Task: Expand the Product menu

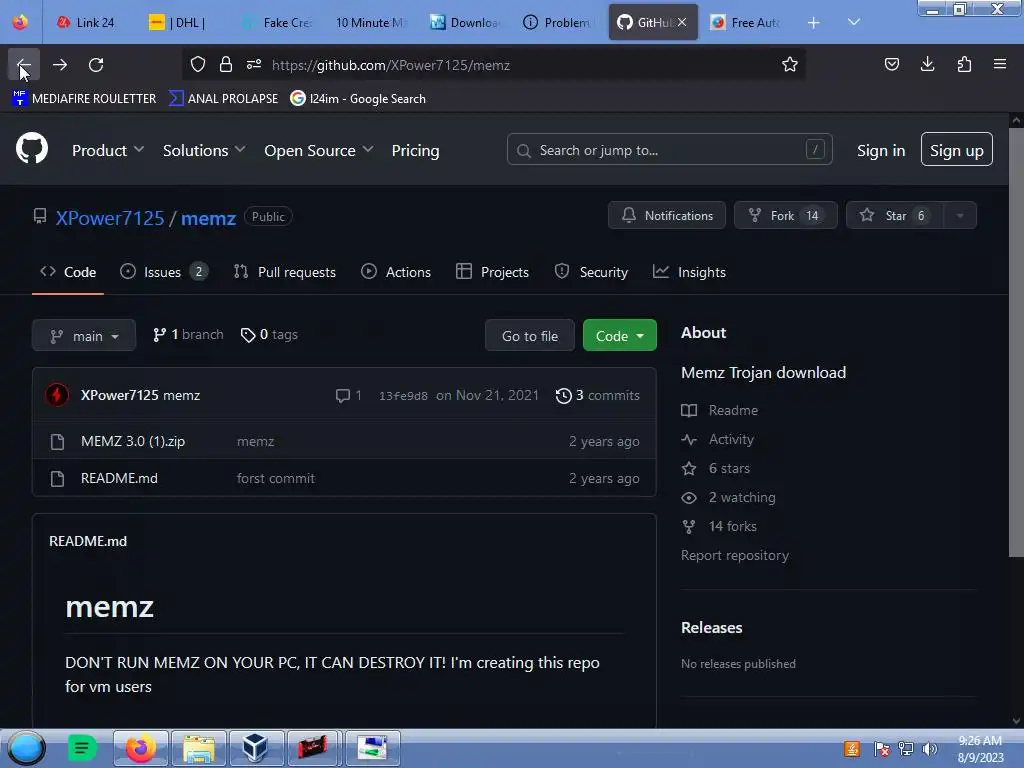Action: (x=108, y=150)
